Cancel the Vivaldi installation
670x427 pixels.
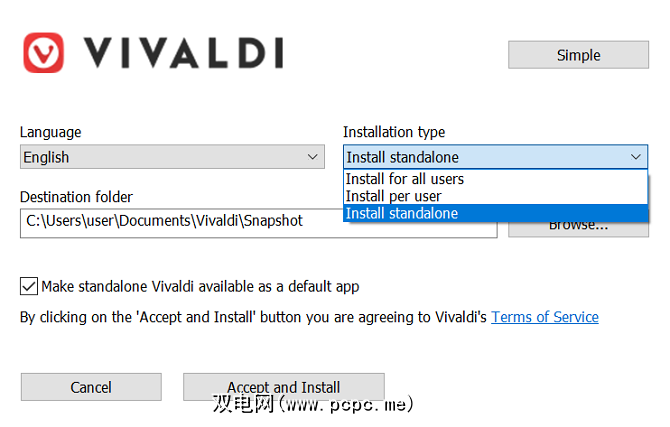pos(91,387)
